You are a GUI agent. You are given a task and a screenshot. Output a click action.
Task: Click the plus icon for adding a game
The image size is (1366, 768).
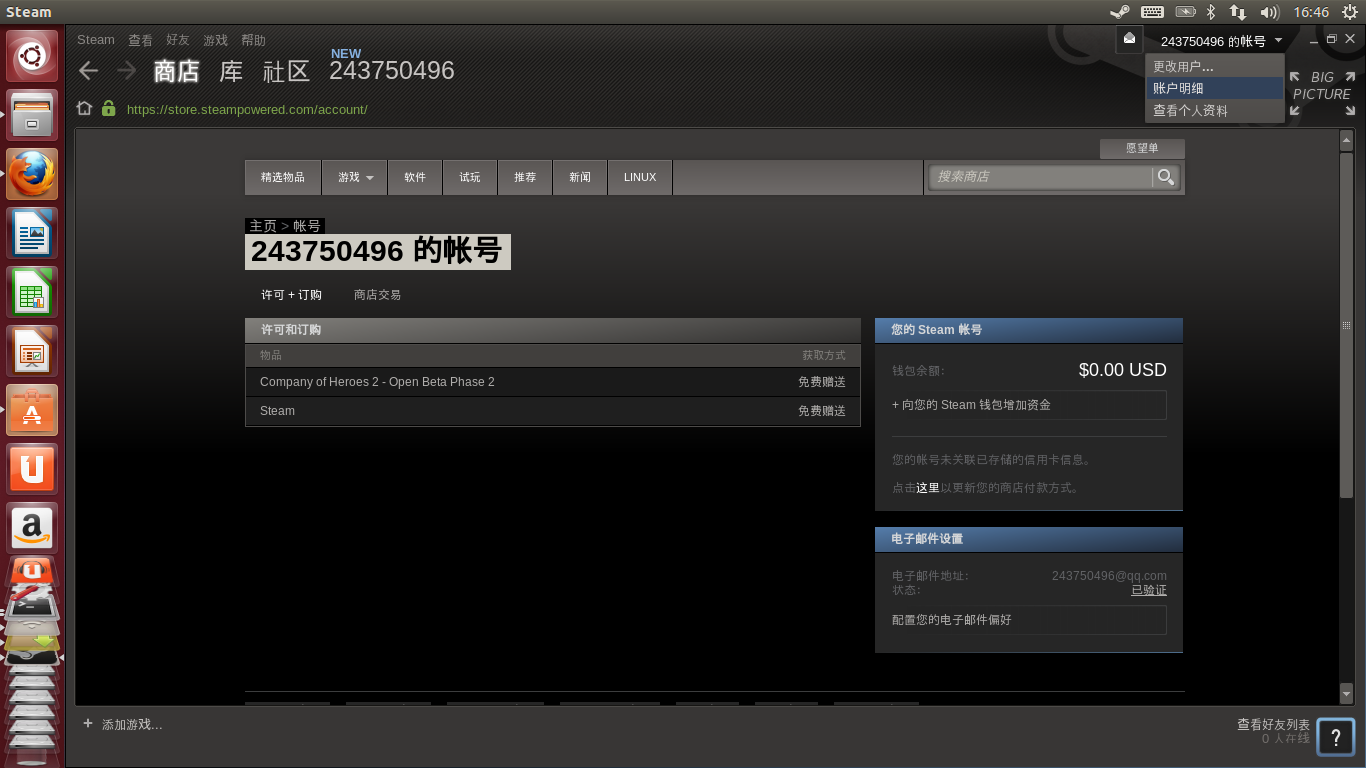[x=88, y=723]
